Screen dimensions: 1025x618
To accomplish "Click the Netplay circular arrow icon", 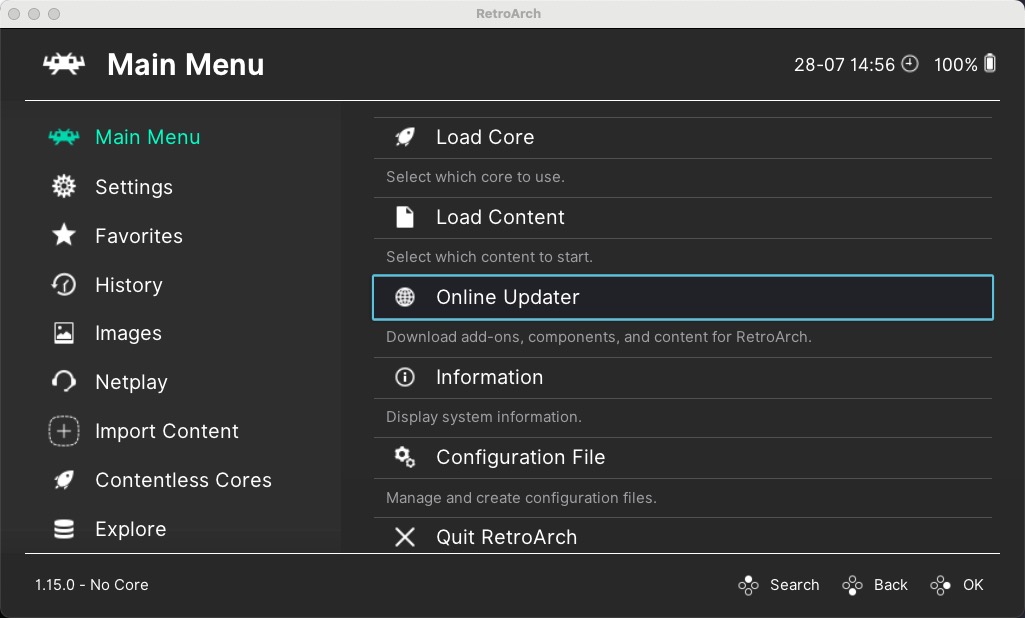I will point(63,382).
